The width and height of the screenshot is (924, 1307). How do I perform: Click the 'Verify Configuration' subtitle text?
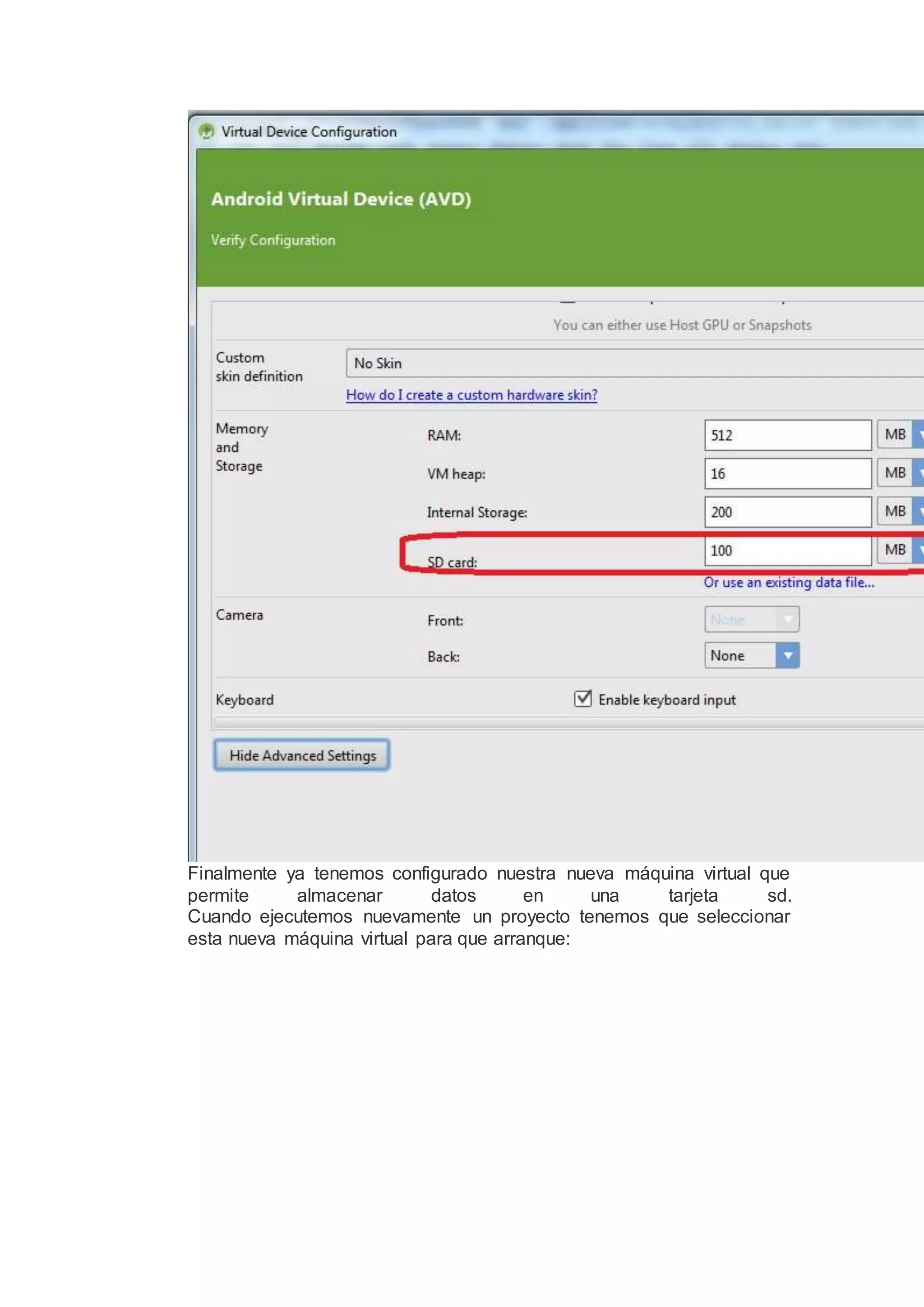click(x=273, y=240)
